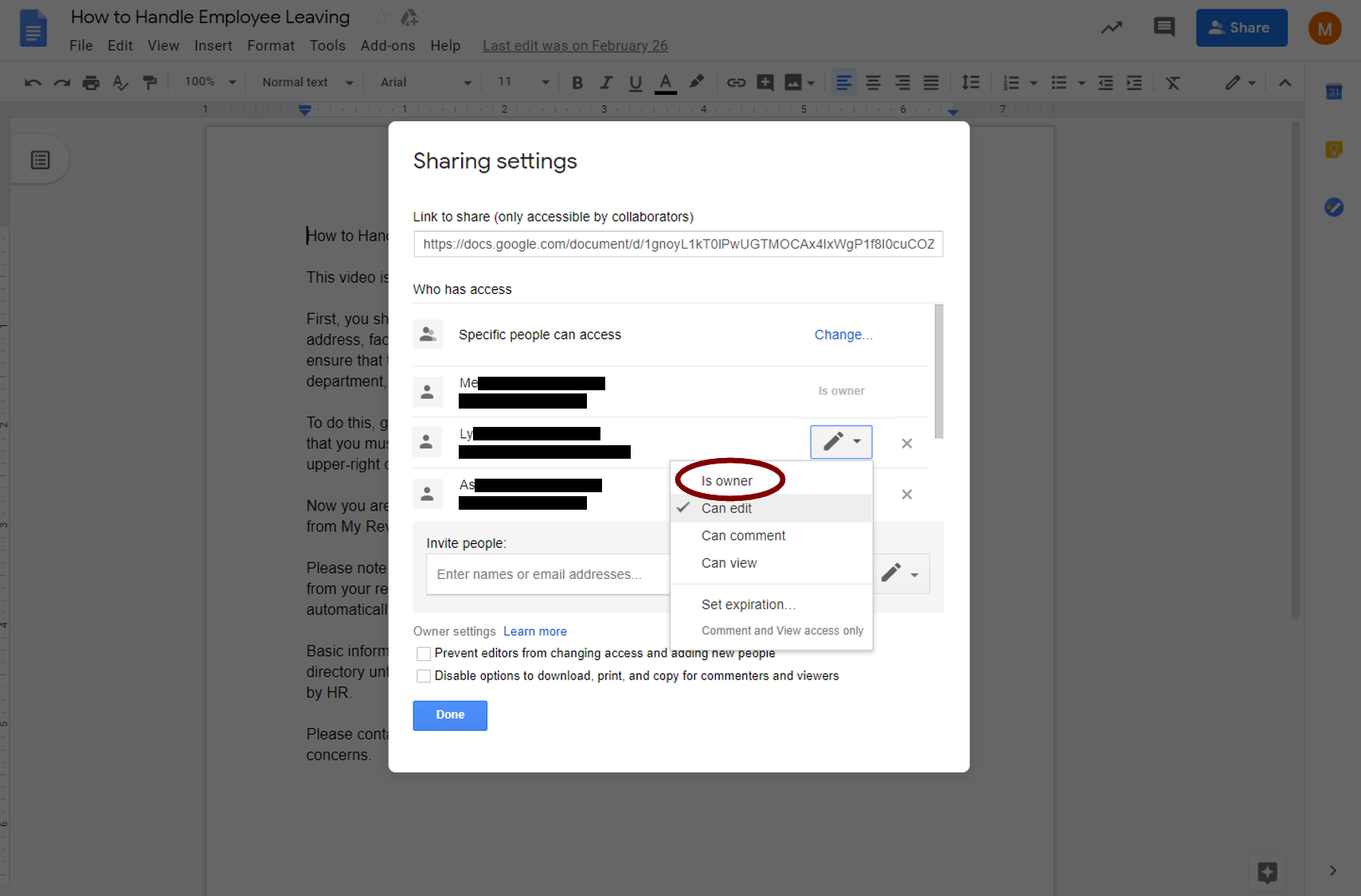Select Is owner from the permissions menu
The height and width of the screenshot is (896, 1361).
(727, 480)
